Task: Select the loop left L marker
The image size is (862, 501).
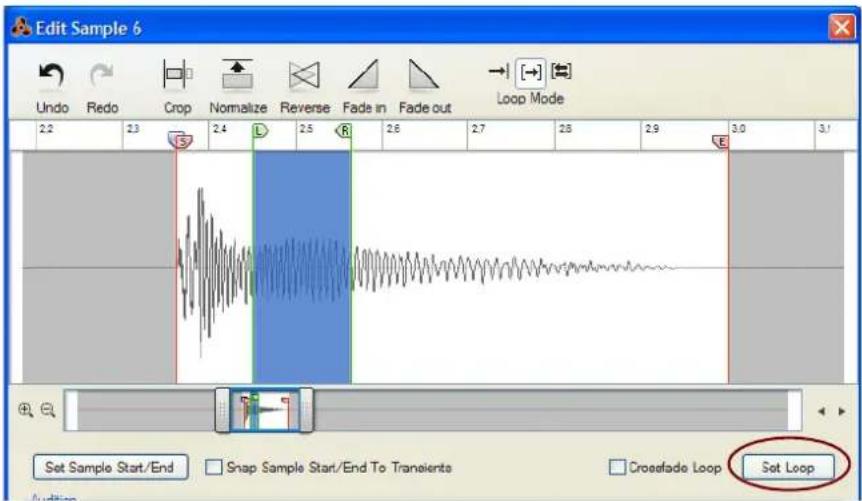Action: tap(260, 131)
